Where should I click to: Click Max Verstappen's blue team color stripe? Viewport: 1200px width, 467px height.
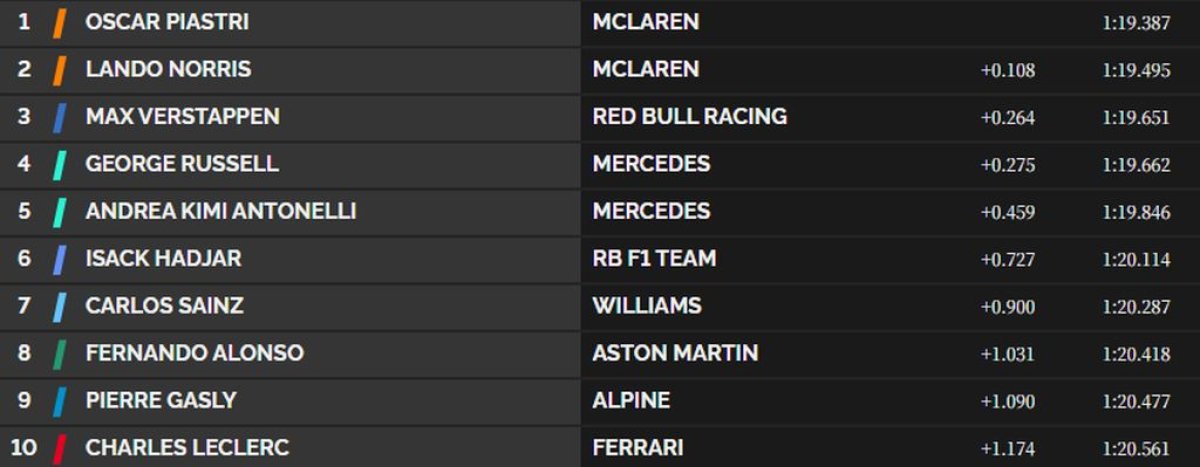(x=59, y=117)
